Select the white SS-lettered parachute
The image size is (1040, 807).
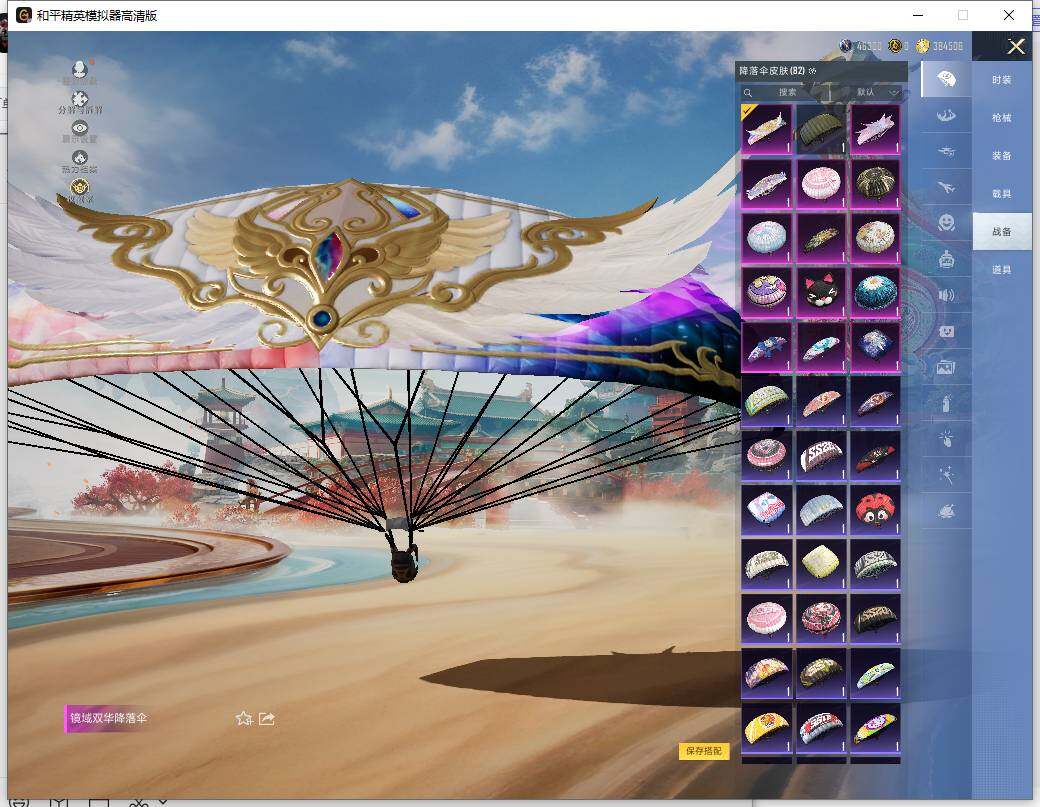821,456
